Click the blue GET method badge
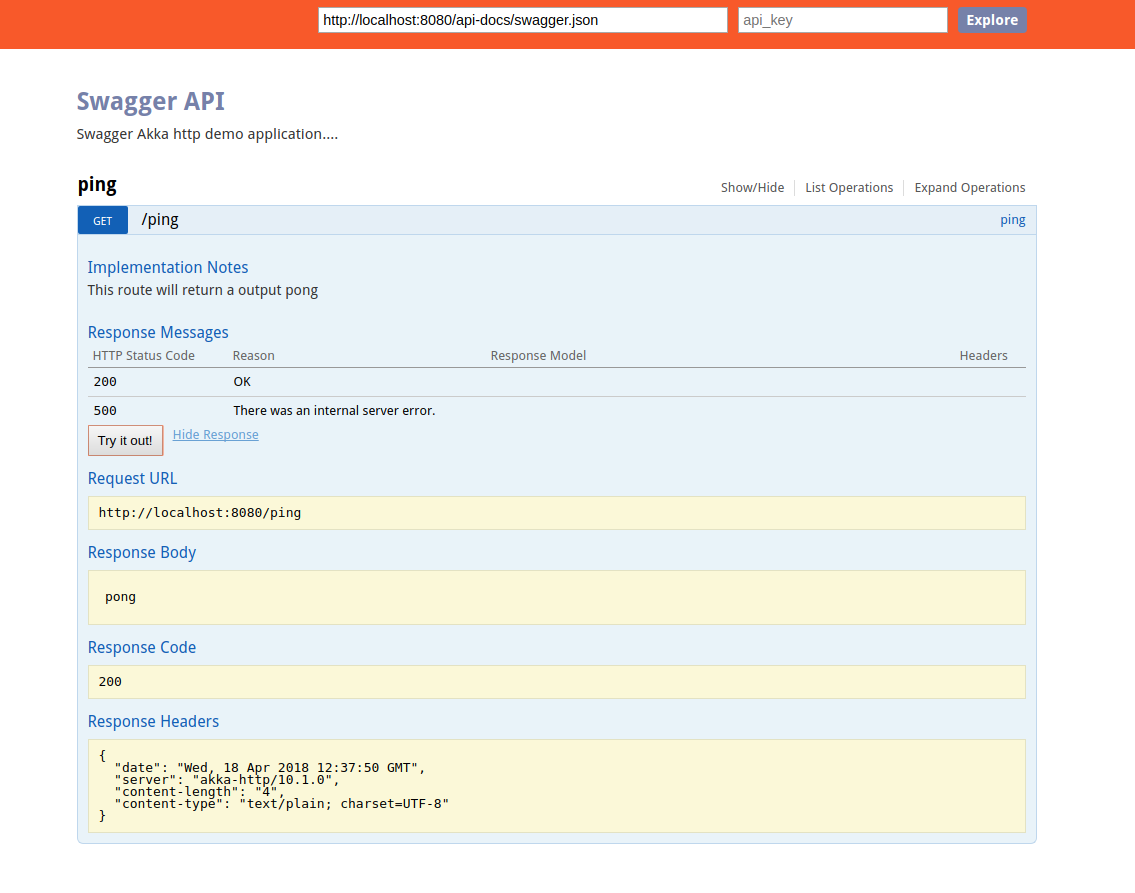The width and height of the screenshot is (1135, 893). [103, 221]
